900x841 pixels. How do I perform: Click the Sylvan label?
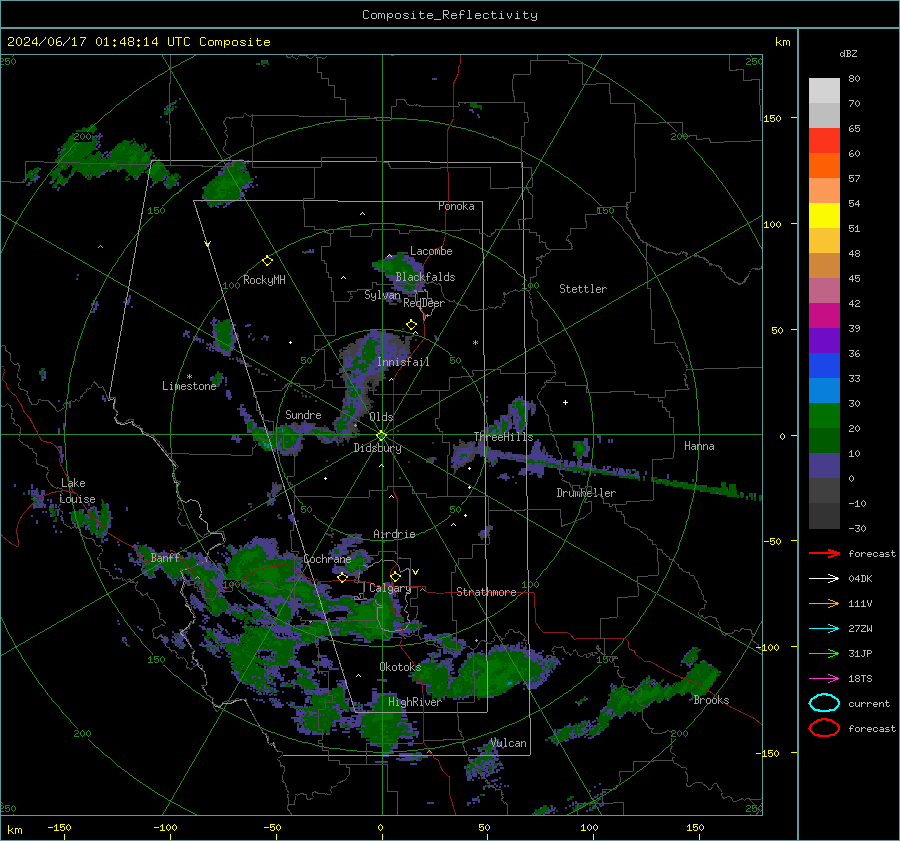click(x=382, y=296)
